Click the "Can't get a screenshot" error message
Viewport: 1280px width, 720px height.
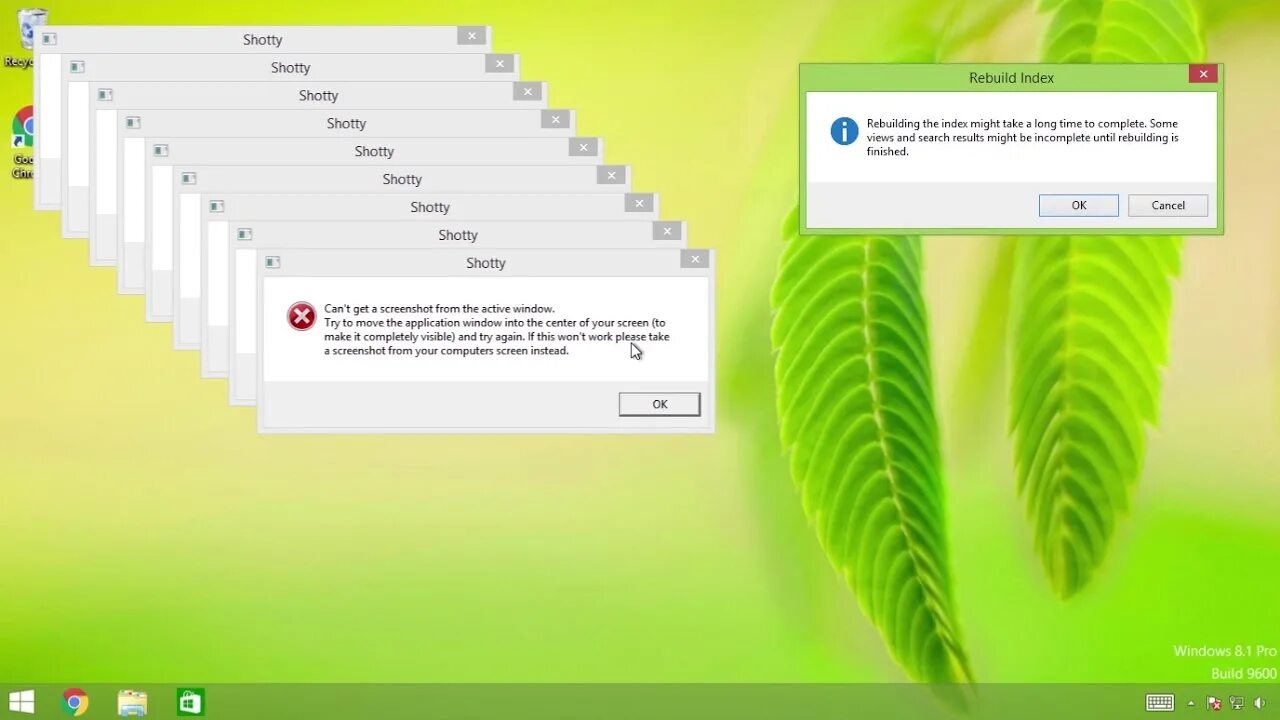(497, 330)
